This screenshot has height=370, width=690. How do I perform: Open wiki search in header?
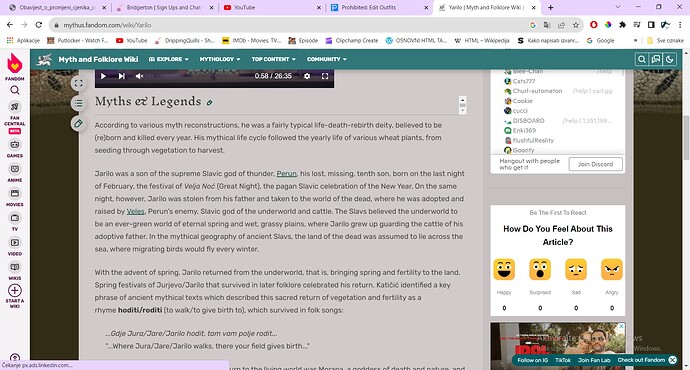tap(642, 59)
